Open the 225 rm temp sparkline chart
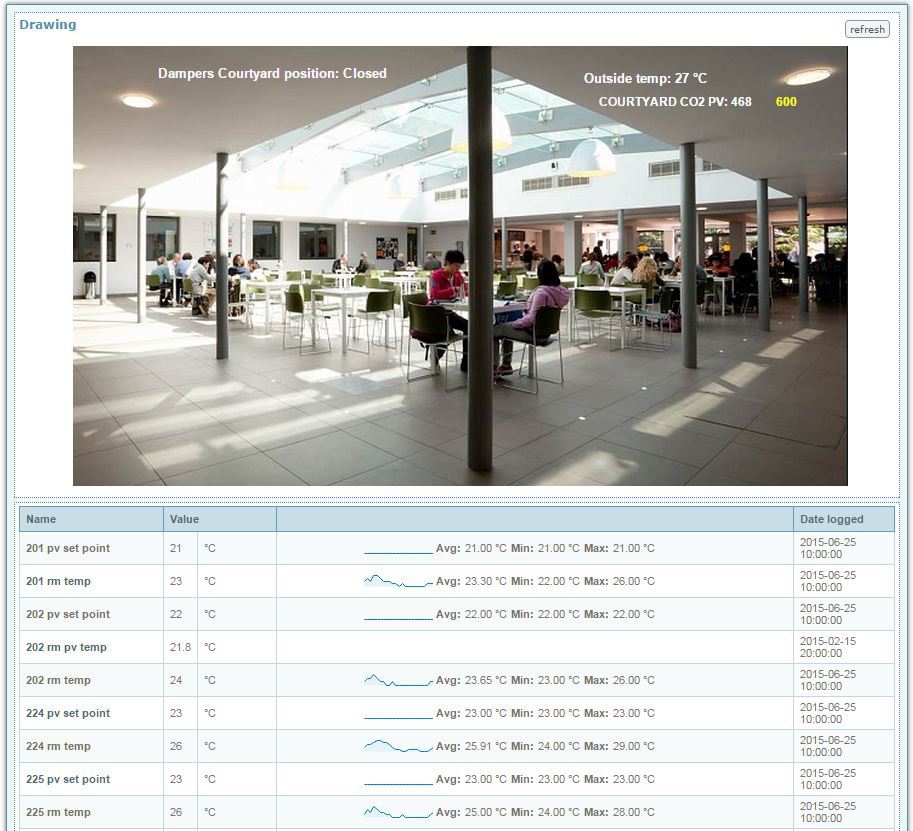This screenshot has width=913, height=831. [x=398, y=812]
